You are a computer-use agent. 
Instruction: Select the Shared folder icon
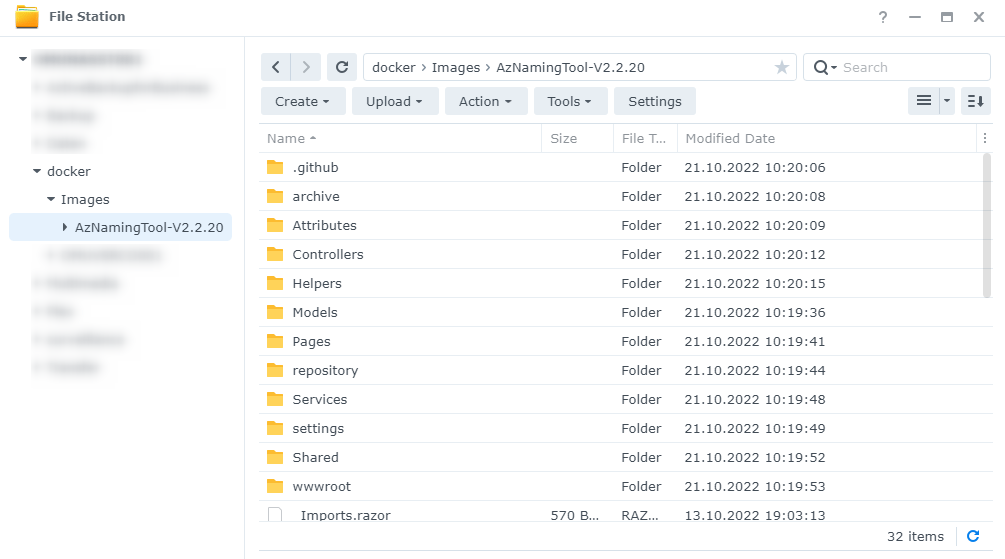click(275, 457)
